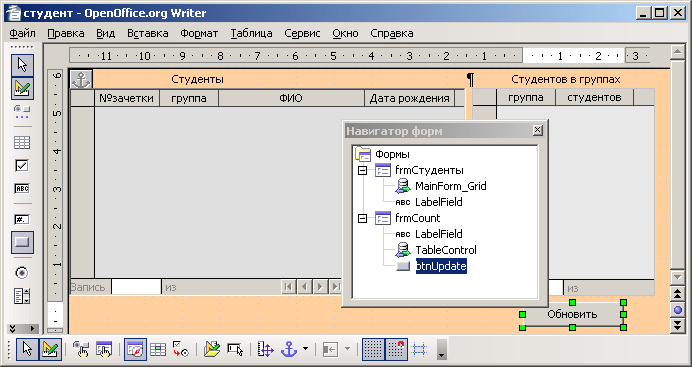
Task: Click the Дата рождения column header
Action: (409, 98)
